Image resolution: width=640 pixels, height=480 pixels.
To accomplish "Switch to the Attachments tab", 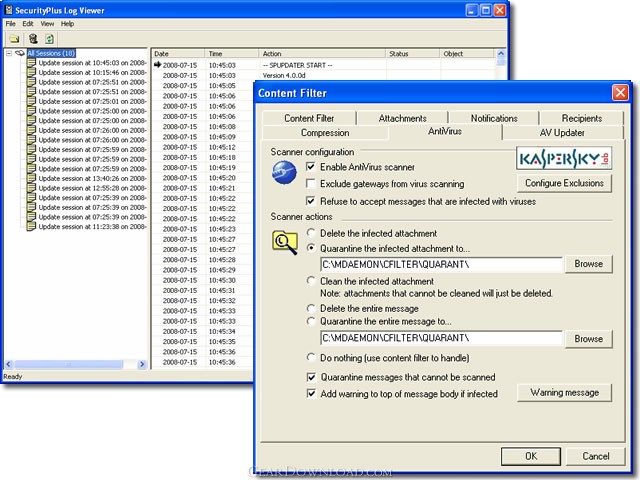I will tap(402, 118).
